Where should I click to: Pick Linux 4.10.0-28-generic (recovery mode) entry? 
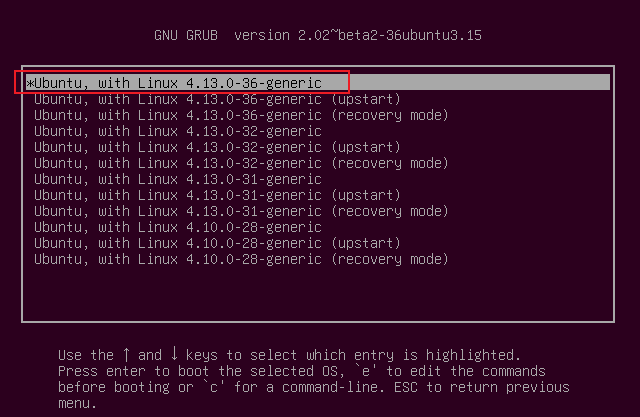pos(241,259)
